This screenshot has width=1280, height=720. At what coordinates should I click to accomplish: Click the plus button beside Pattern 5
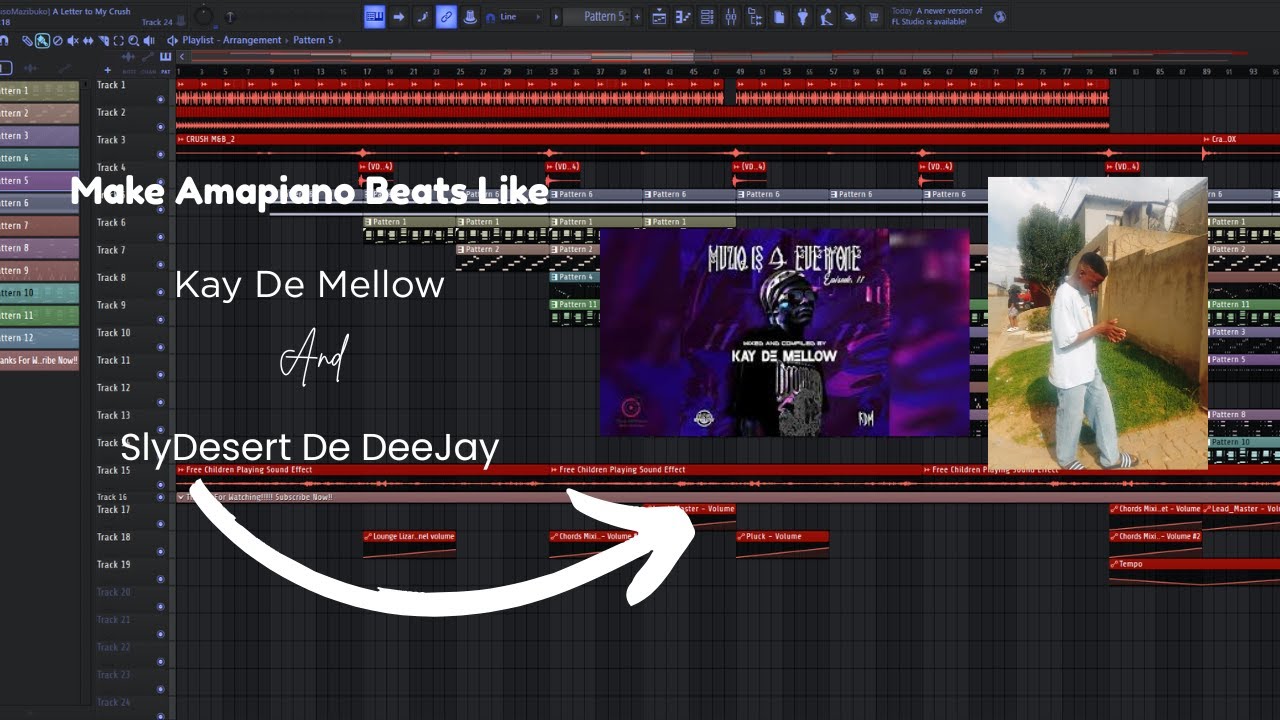tap(638, 17)
